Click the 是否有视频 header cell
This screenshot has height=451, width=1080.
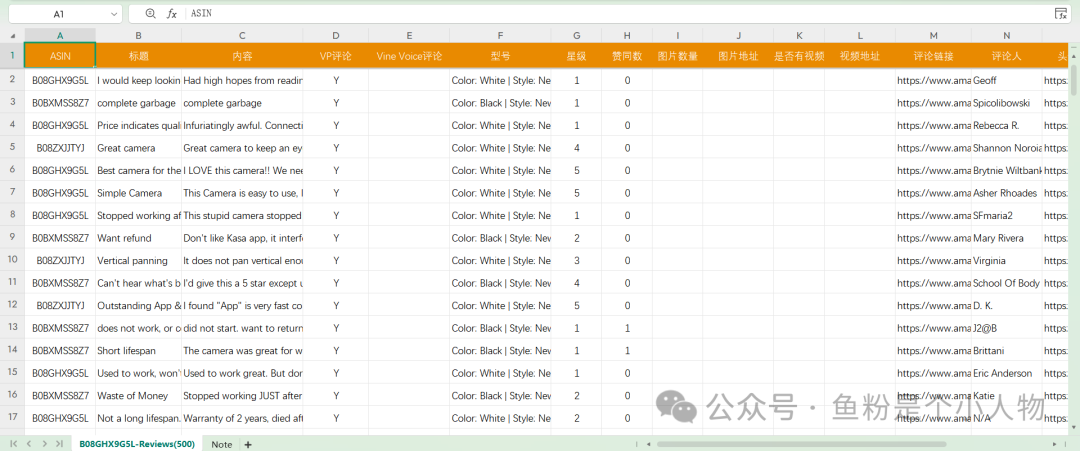[x=799, y=56]
